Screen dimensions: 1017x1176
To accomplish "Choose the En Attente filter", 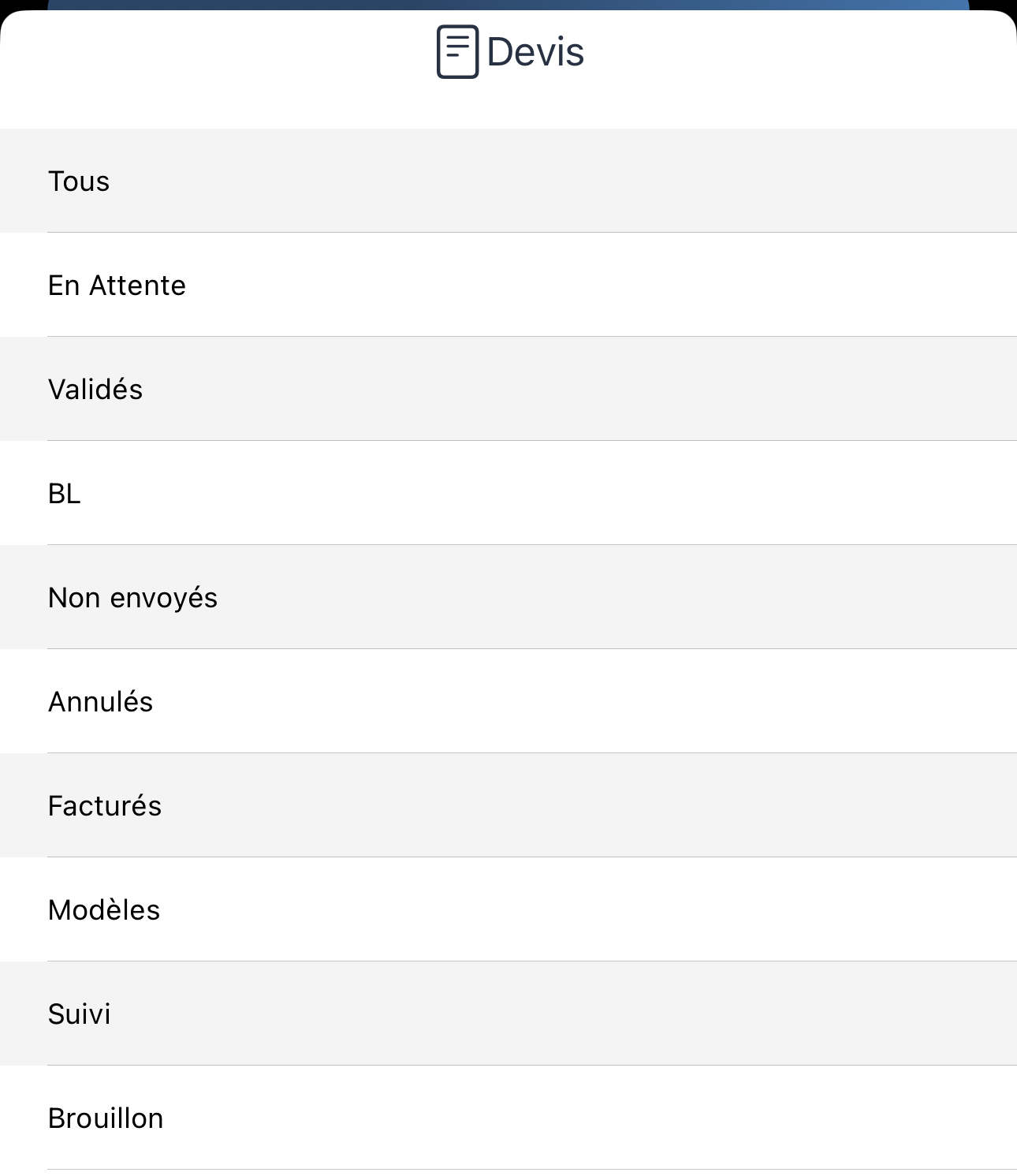I will point(508,285).
